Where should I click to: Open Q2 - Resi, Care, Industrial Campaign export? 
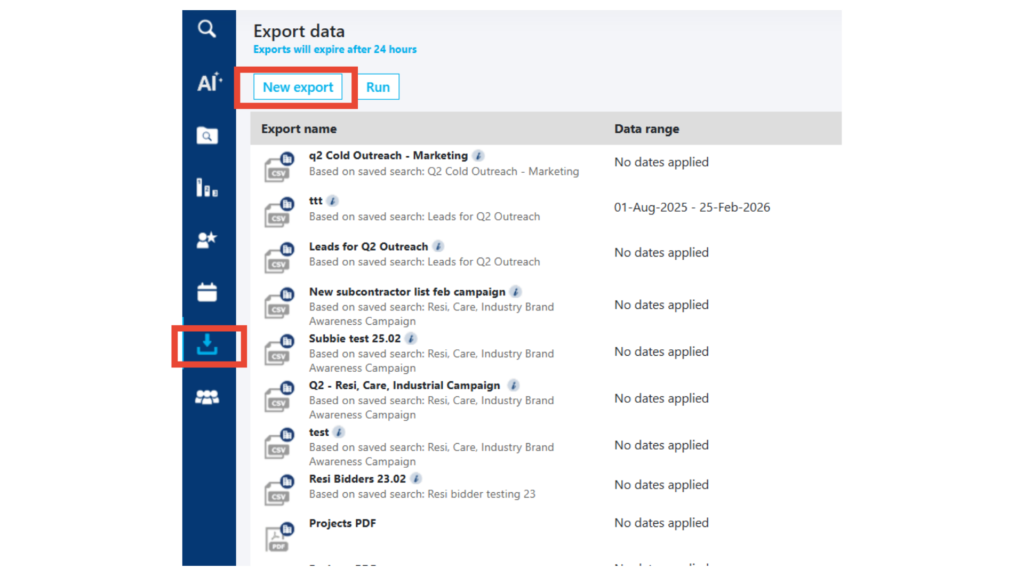pos(404,385)
